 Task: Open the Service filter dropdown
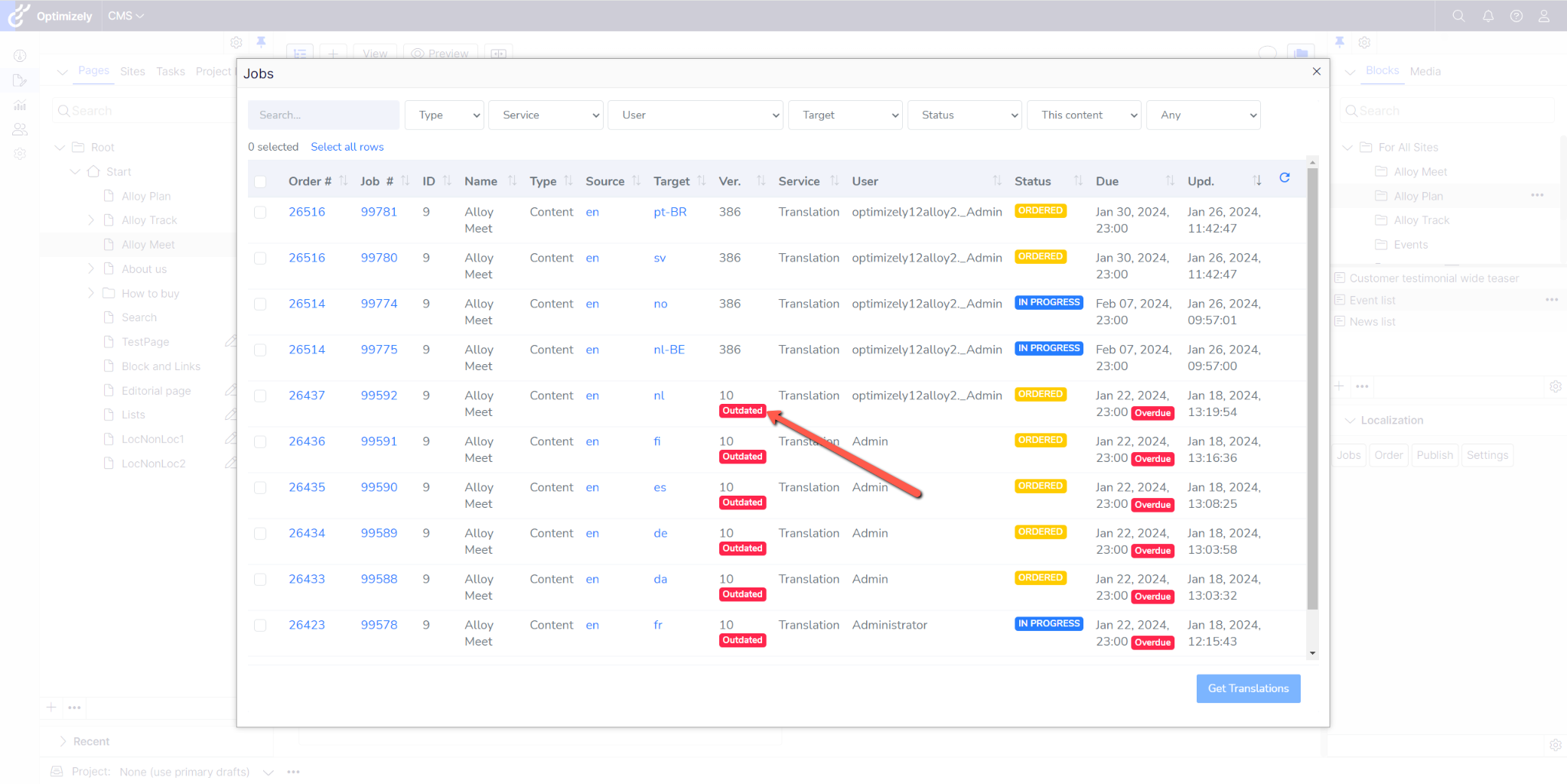pos(546,115)
